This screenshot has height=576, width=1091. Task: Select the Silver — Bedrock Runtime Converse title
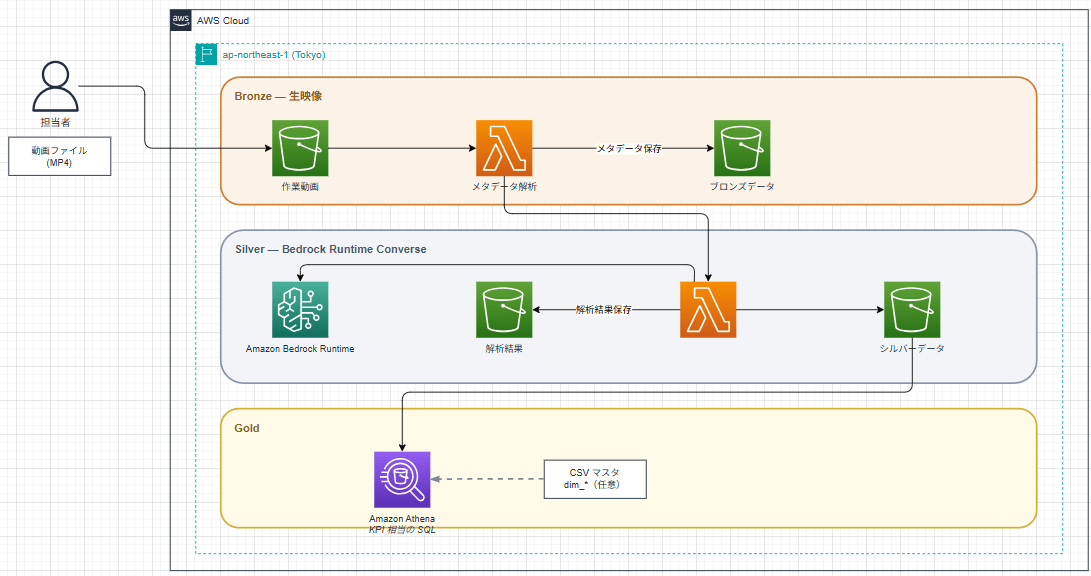(x=331, y=249)
